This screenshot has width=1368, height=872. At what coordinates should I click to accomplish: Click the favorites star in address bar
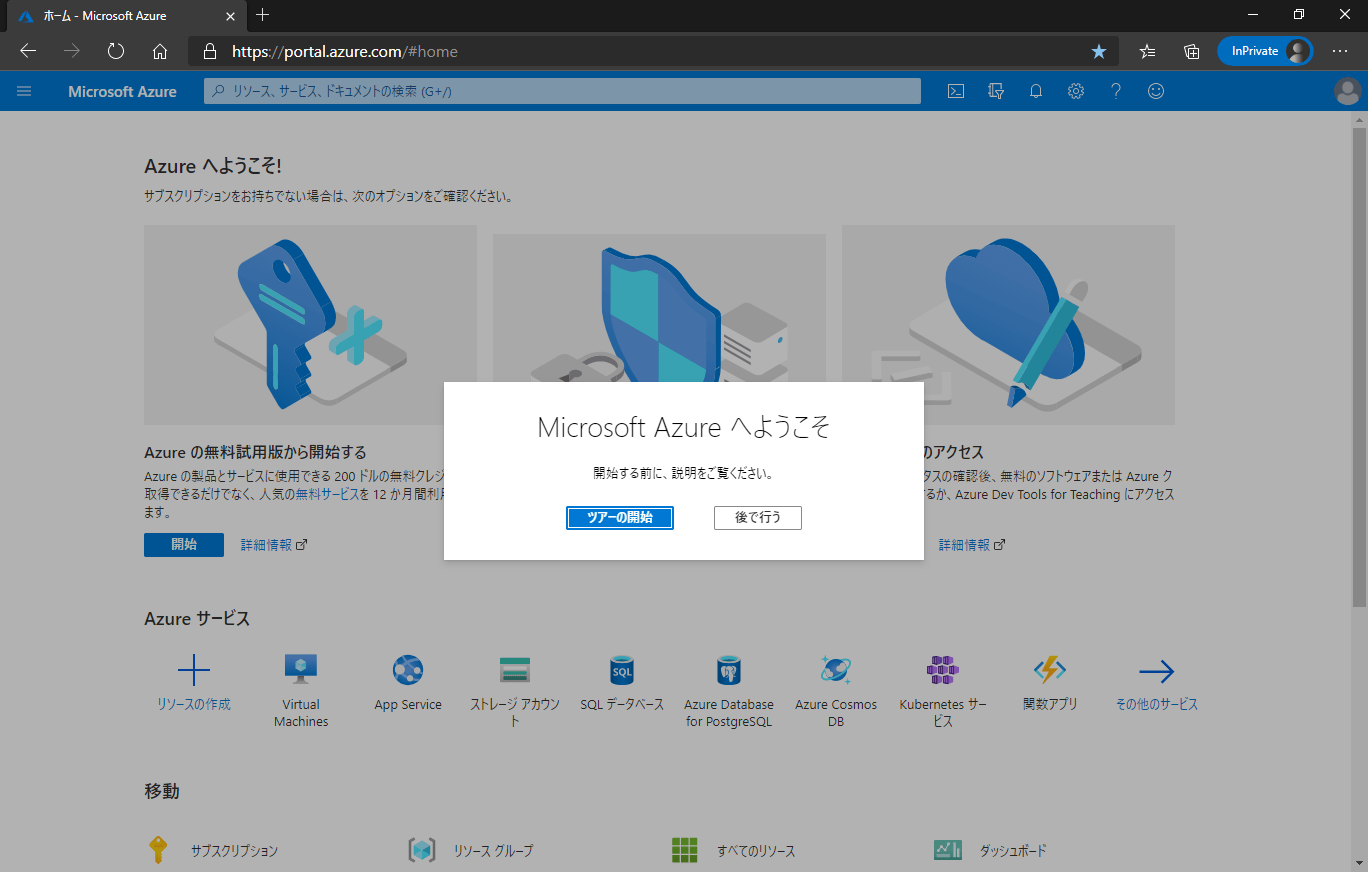[1099, 51]
